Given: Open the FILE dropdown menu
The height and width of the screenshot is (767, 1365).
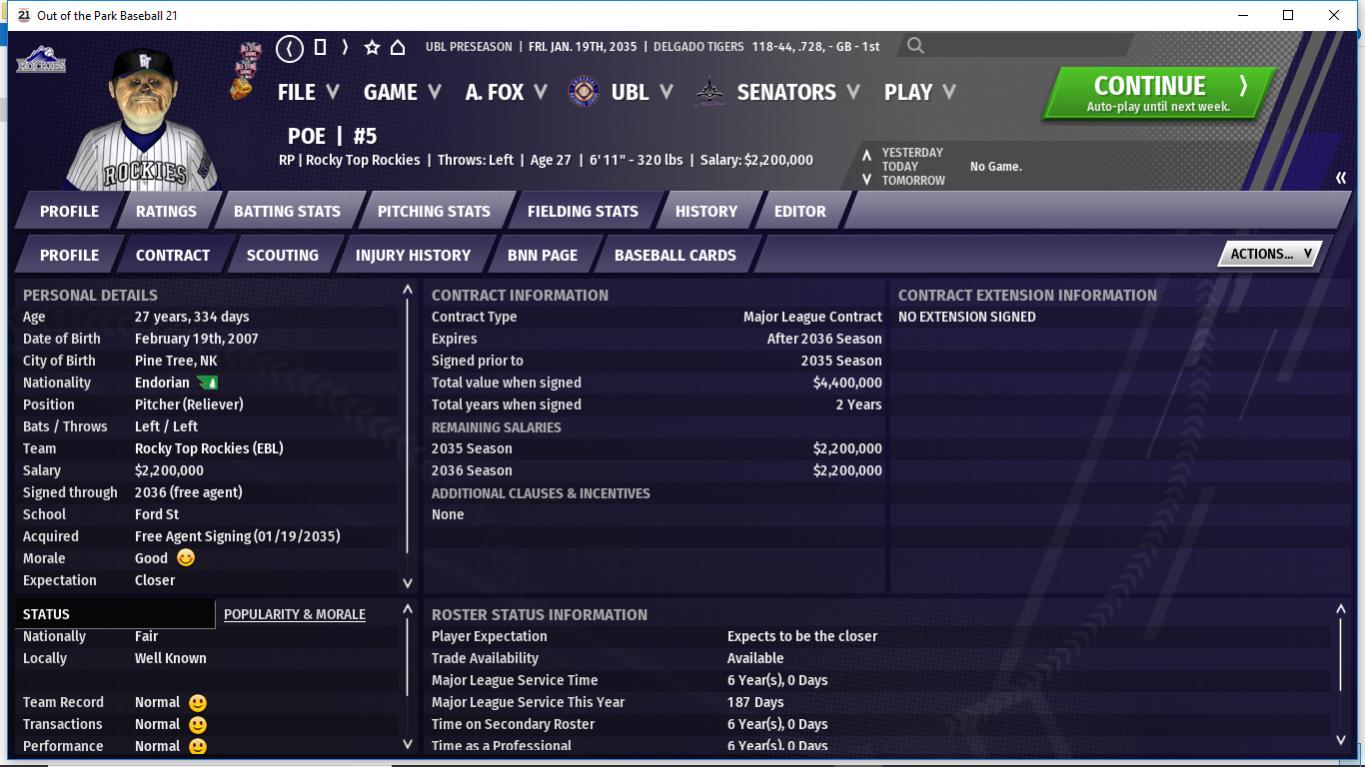Looking at the screenshot, I should click(307, 92).
